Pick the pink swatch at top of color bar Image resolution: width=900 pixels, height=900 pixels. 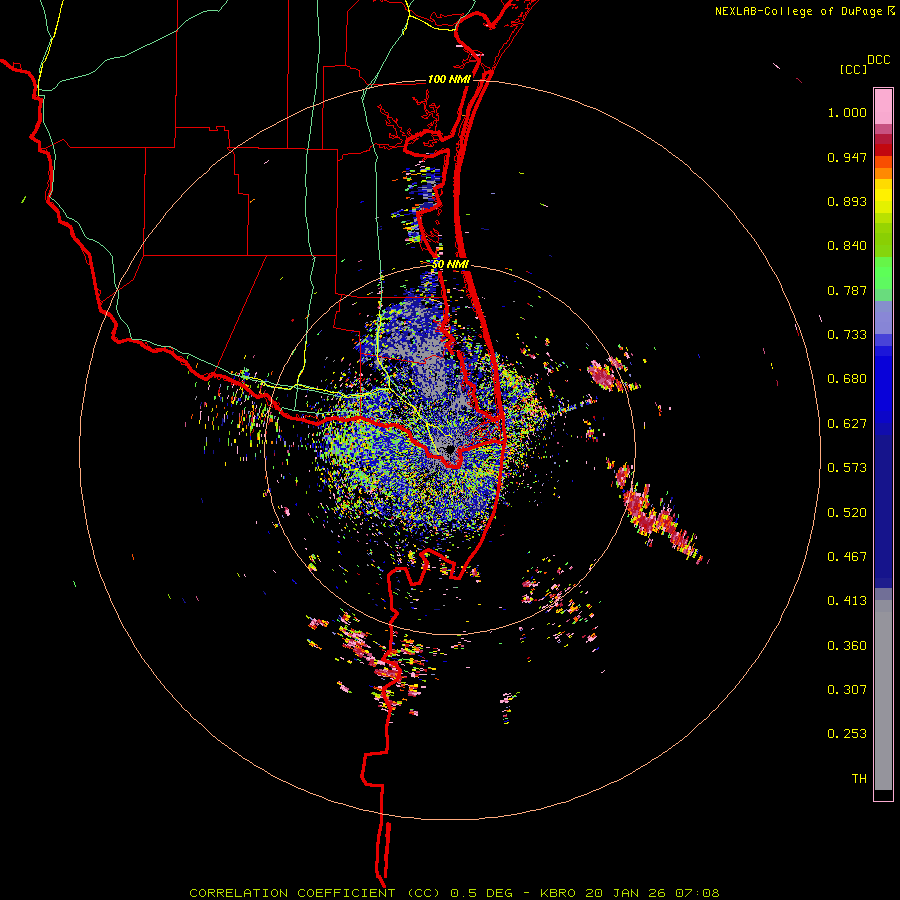click(883, 106)
